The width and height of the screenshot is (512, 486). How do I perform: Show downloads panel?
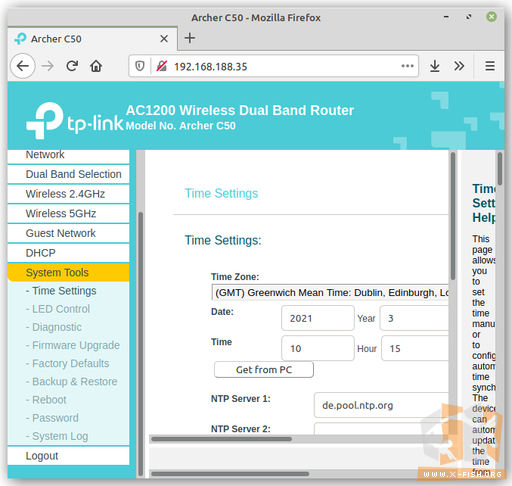[434, 66]
